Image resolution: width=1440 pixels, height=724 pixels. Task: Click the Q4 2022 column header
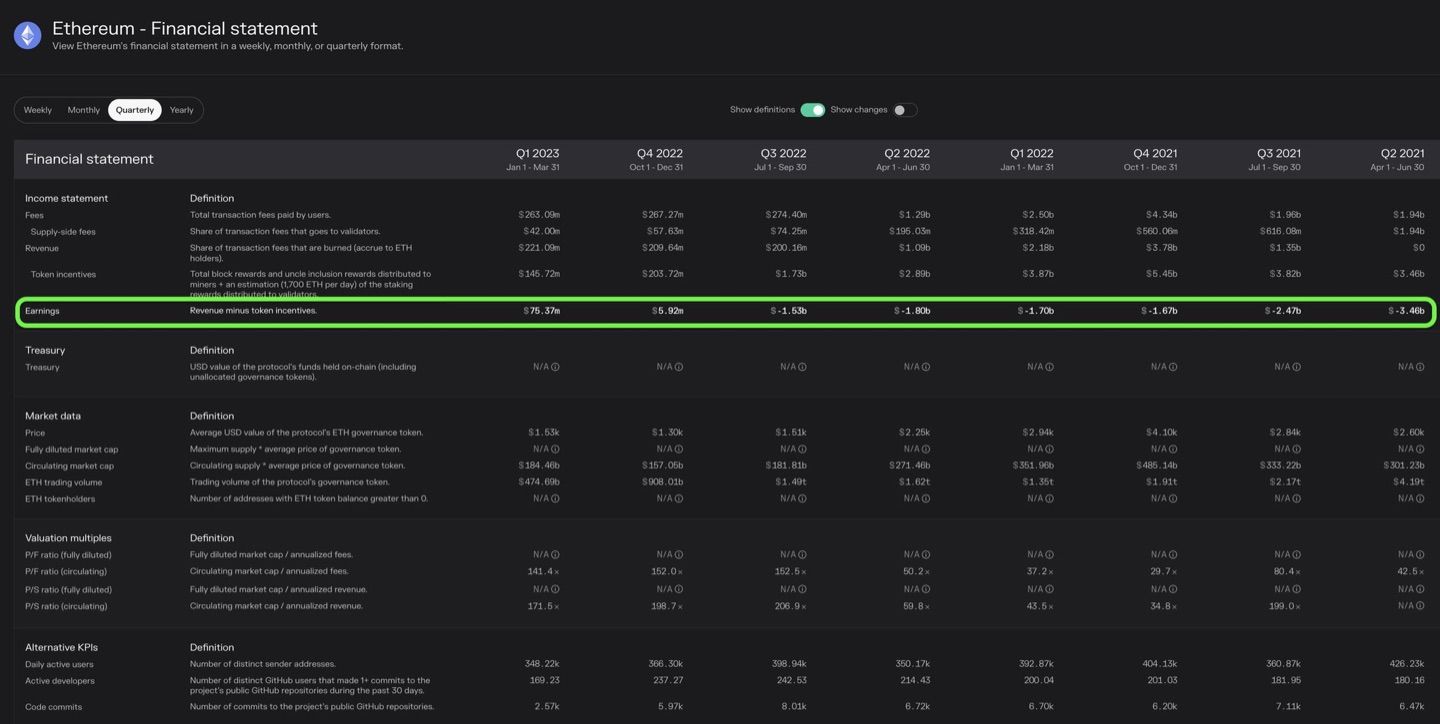click(x=656, y=159)
